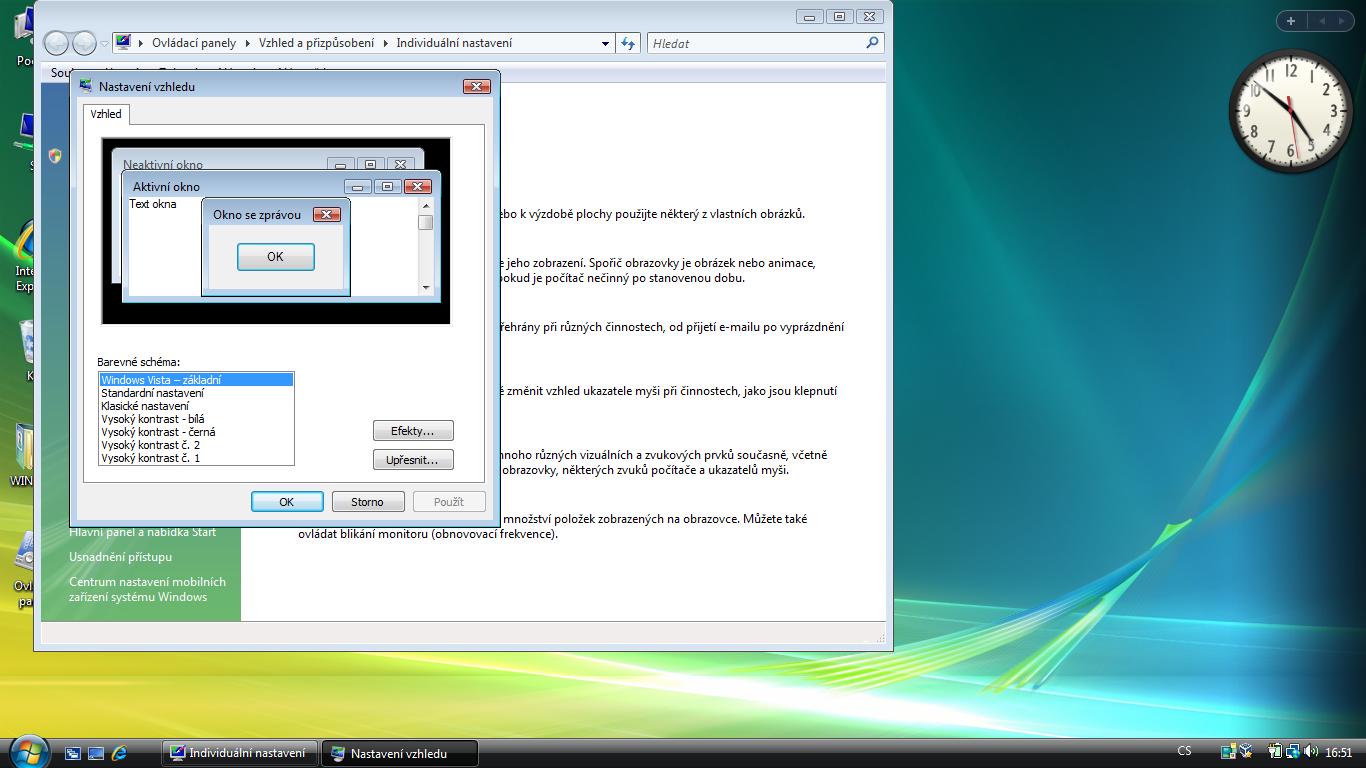Open the arrow before Ovládací panely breadcrumb
This screenshot has width=1366, height=768.
(141, 44)
